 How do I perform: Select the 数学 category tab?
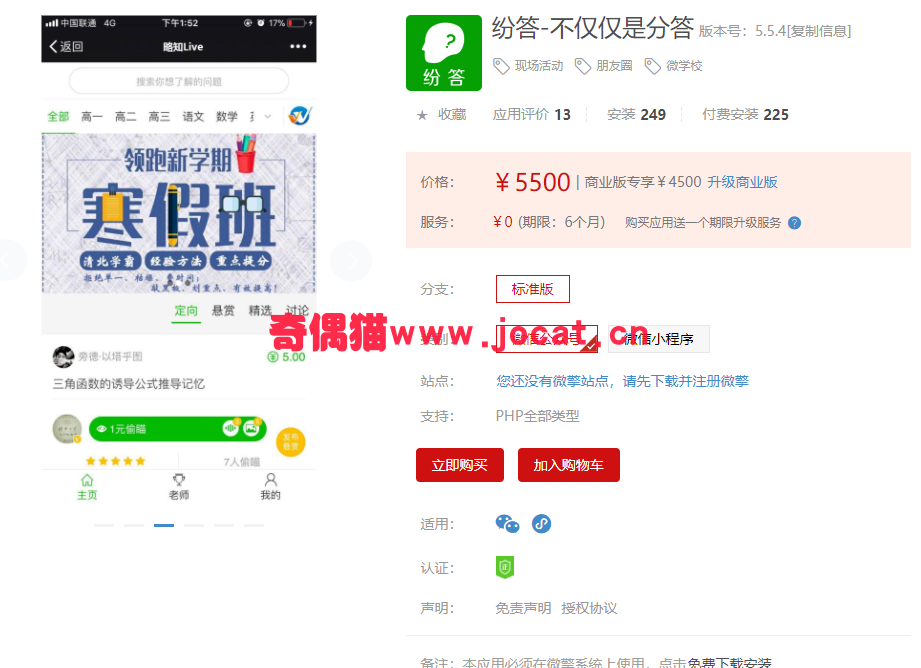pyautogui.click(x=227, y=117)
